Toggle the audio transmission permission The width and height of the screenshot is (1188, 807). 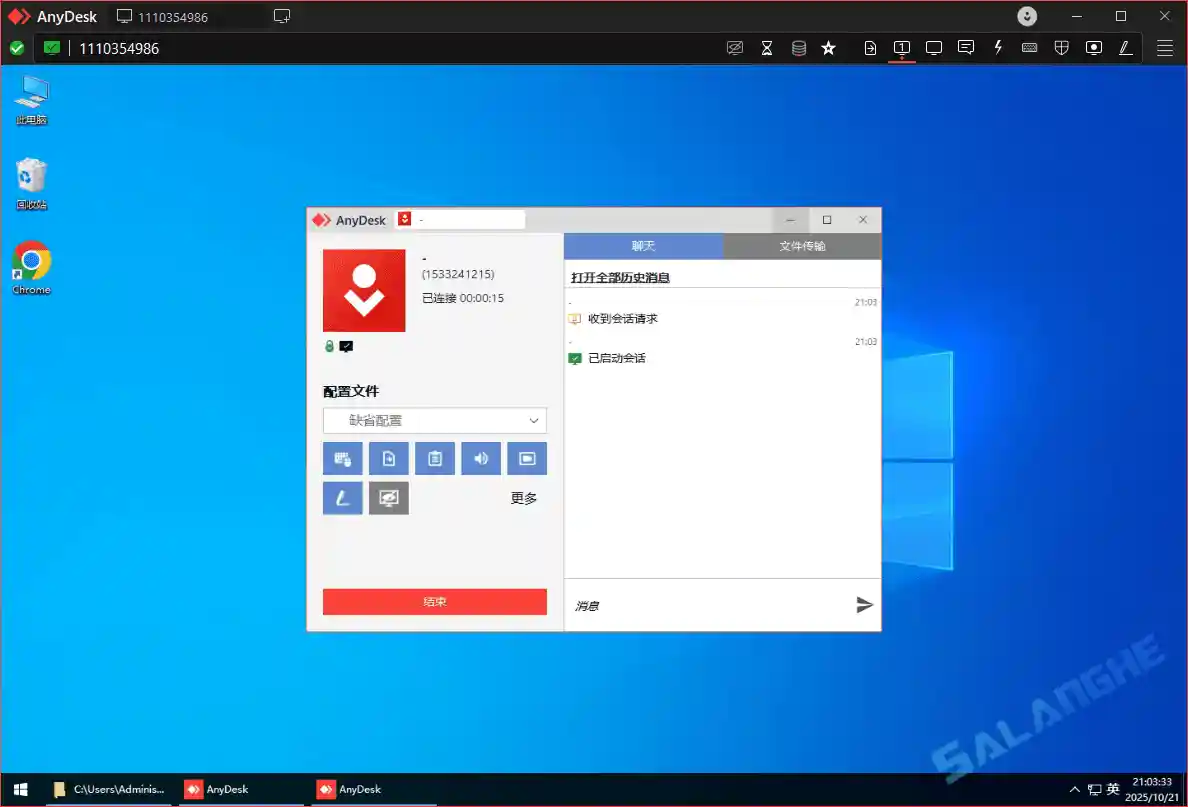click(x=481, y=458)
